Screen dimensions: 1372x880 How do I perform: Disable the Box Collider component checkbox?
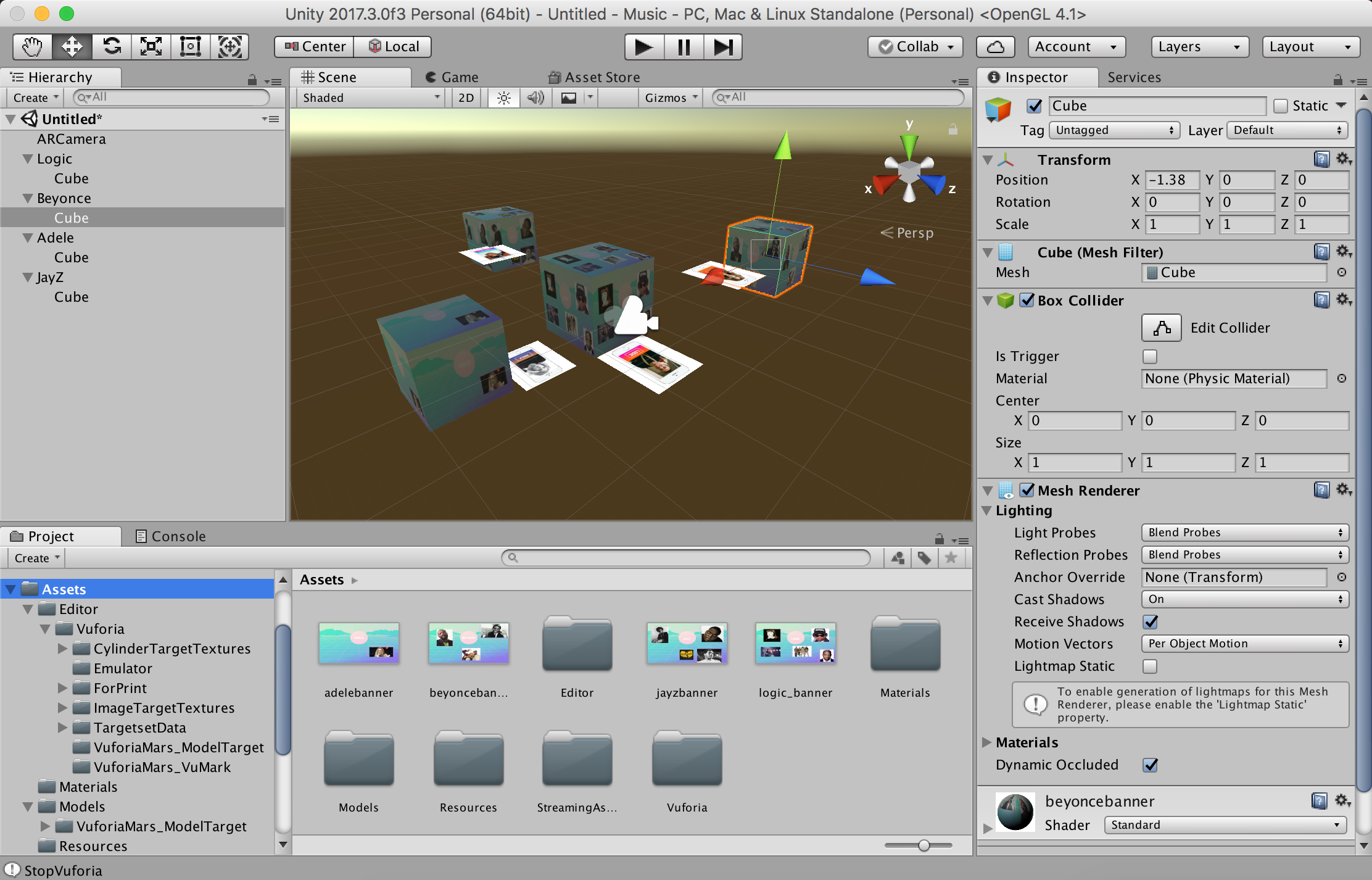tap(1027, 300)
